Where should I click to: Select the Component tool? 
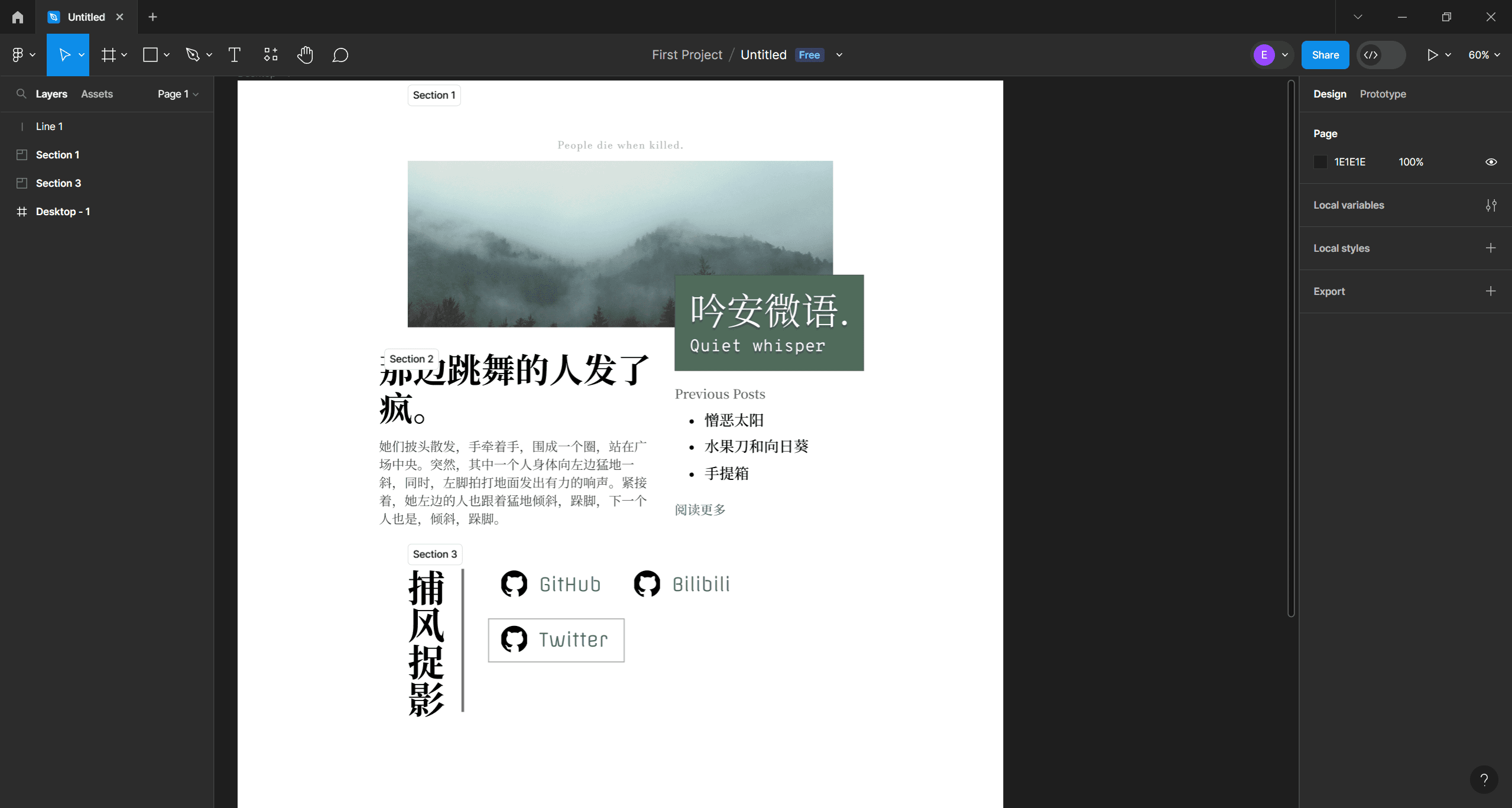(270, 55)
